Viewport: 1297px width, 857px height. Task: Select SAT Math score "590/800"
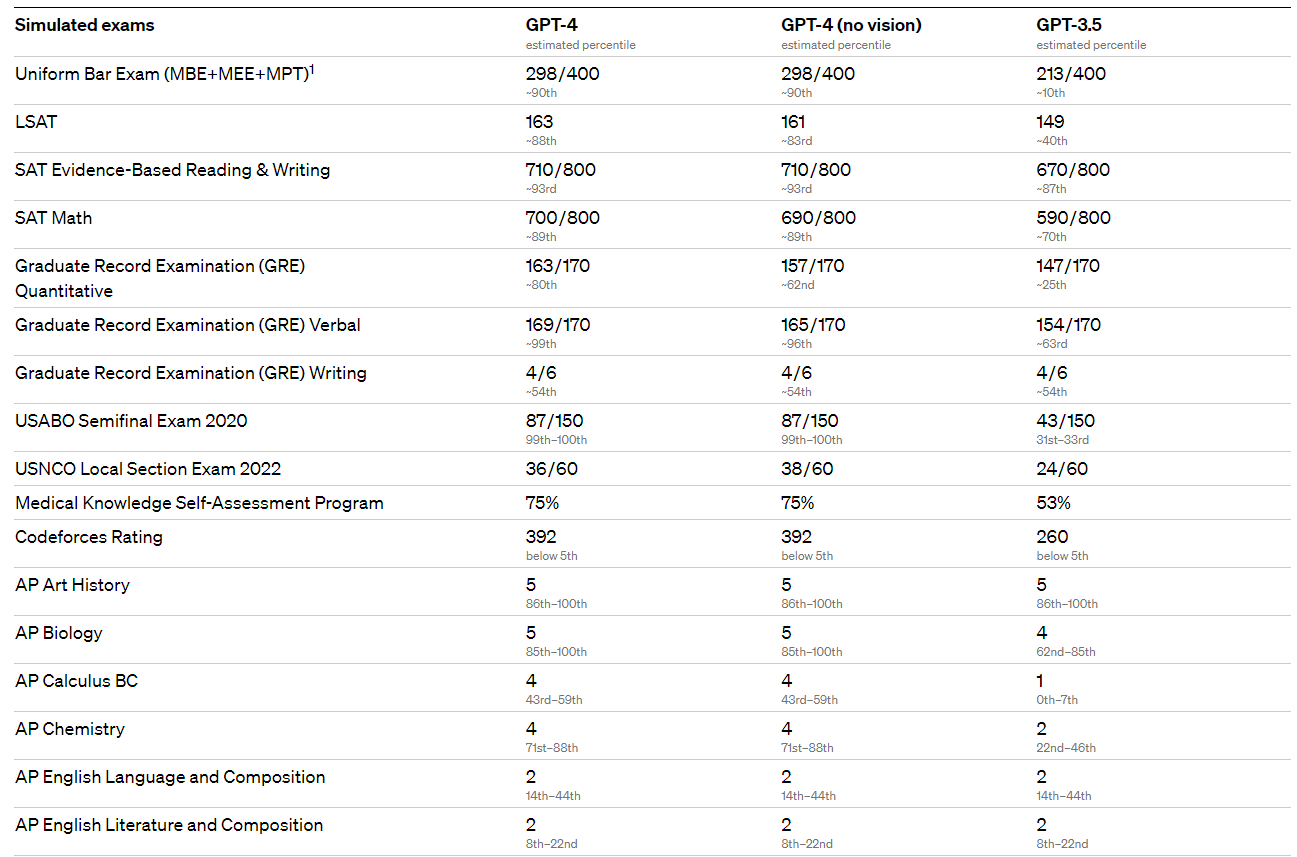(x=1073, y=218)
